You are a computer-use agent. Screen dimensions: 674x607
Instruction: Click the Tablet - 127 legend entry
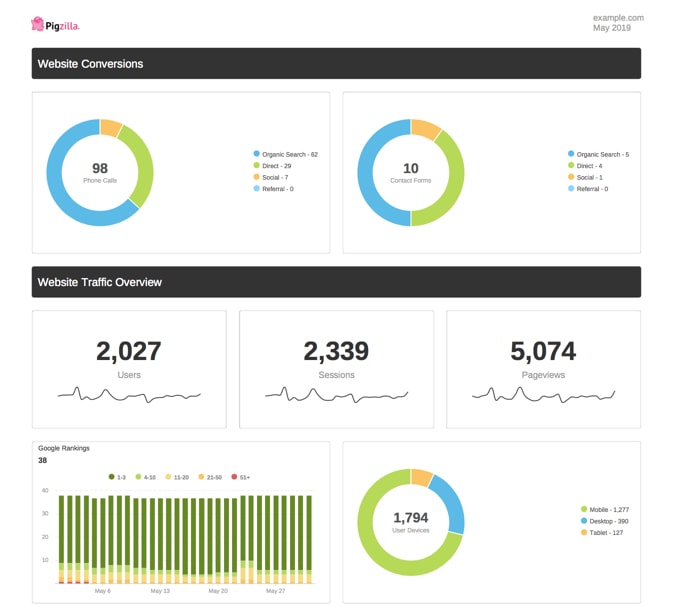[602, 533]
